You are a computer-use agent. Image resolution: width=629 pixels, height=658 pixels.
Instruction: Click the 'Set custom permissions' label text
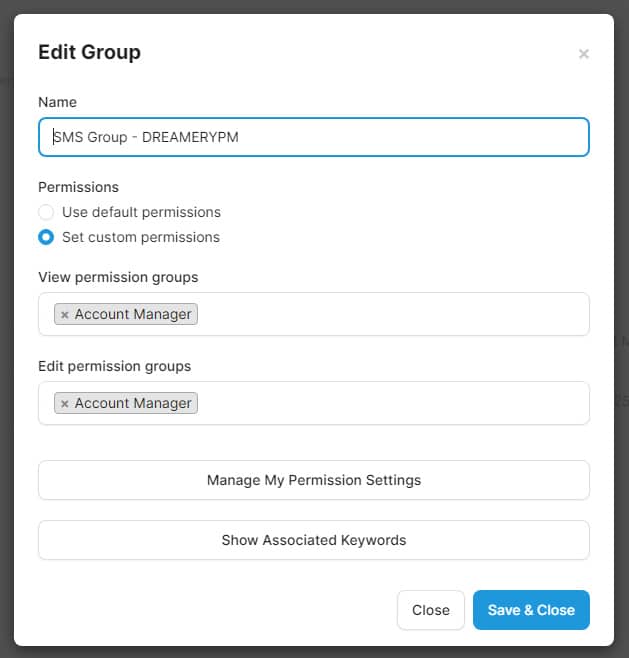pyautogui.click(x=140, y=237)
